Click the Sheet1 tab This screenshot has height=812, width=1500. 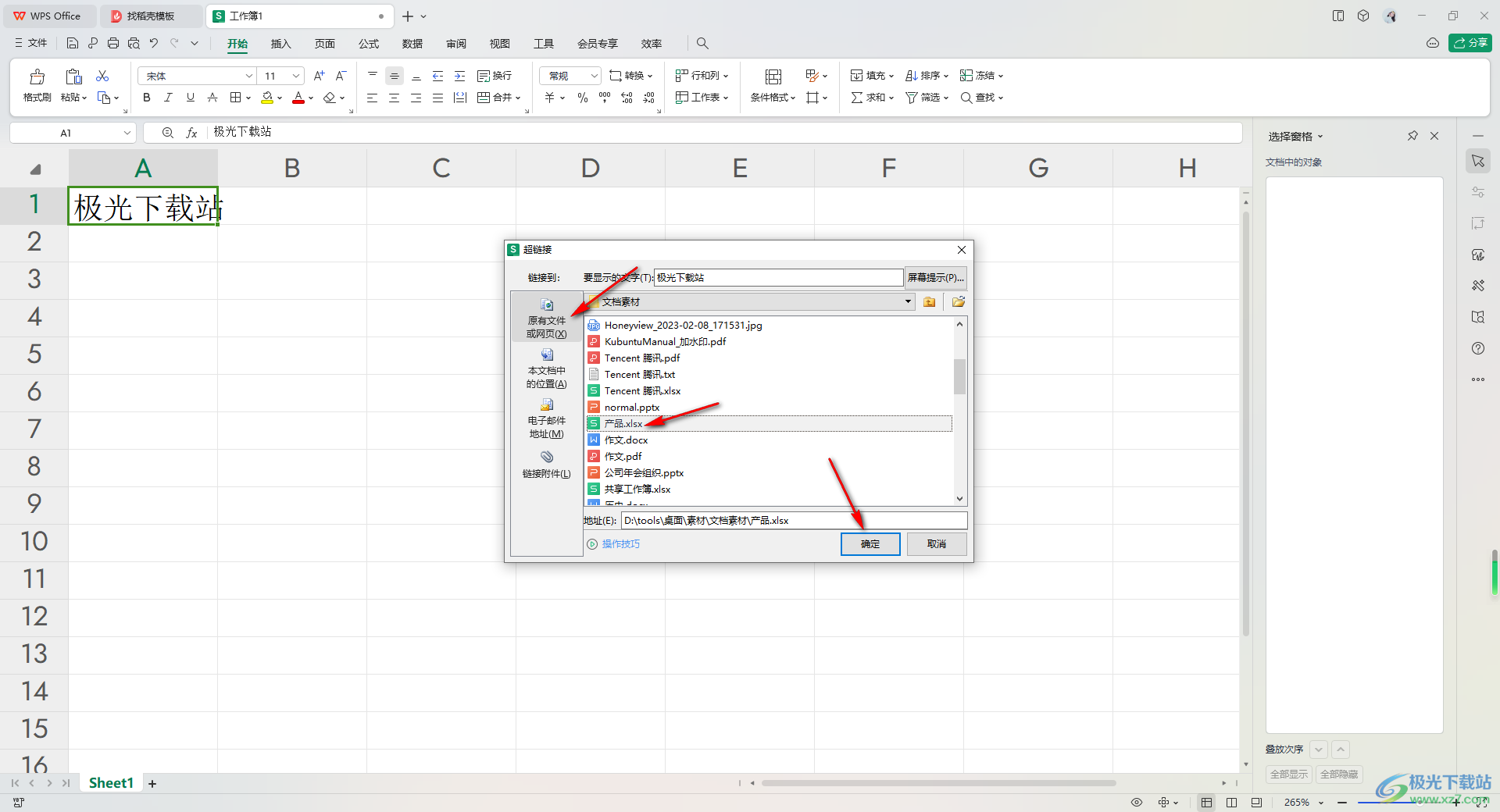111,783
